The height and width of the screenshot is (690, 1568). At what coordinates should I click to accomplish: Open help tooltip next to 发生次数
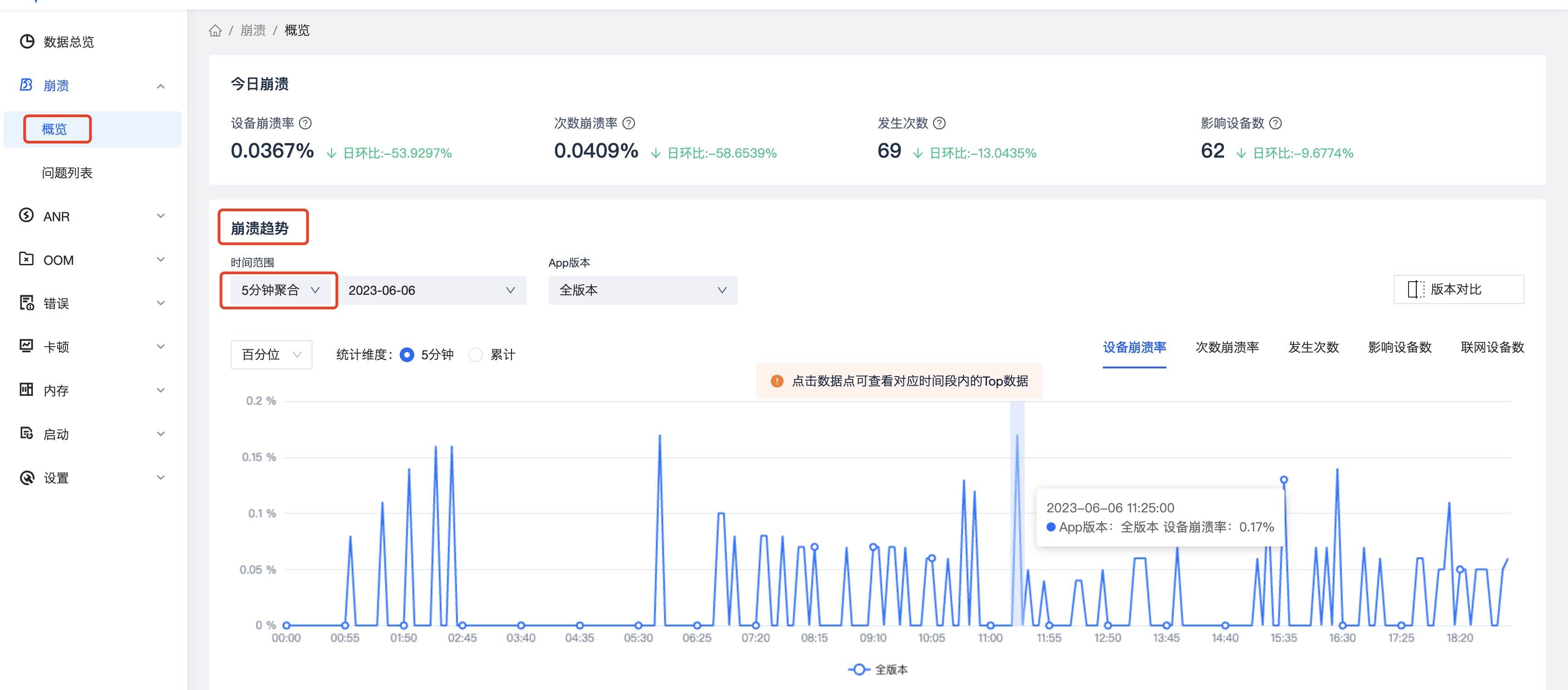point(939,124)
